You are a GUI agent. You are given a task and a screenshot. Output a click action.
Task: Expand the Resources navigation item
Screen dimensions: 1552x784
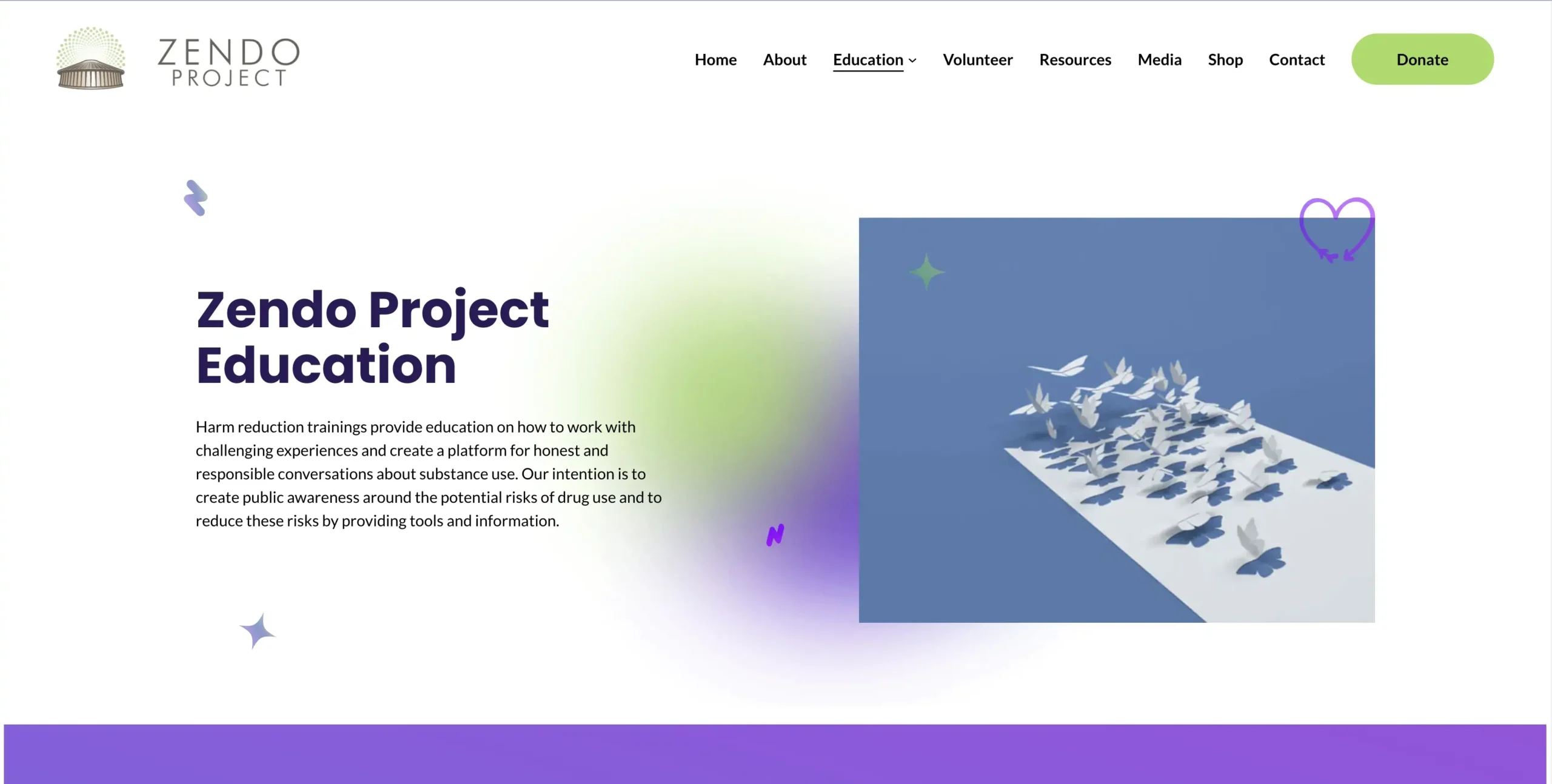coord(1075,59)
